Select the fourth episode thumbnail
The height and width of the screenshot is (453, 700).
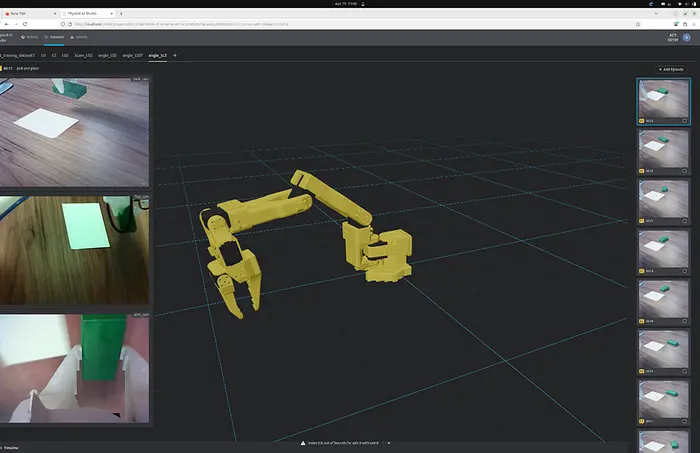[663, 252]
